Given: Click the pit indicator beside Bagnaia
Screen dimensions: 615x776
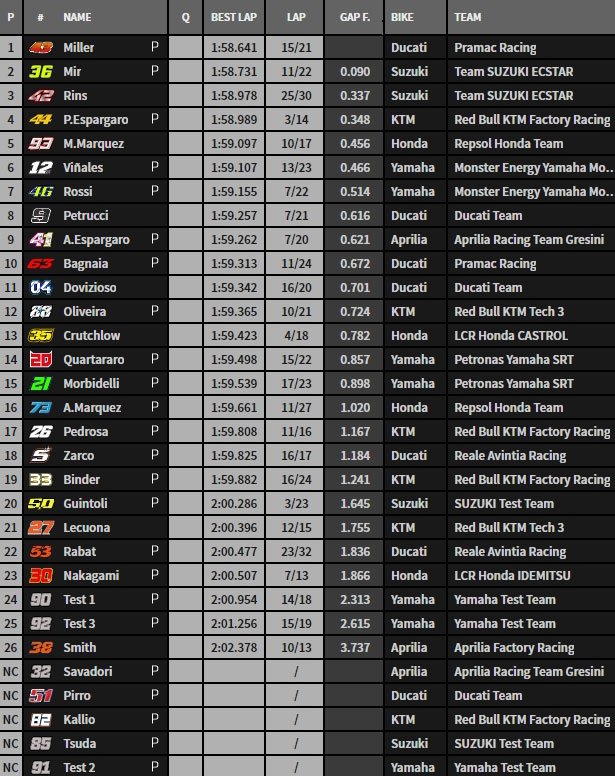Looking at the screenshot, I should [x=154, y=264].
